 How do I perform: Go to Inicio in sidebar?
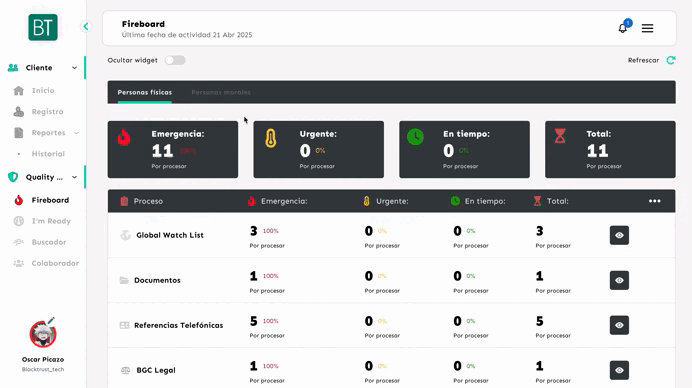click(x=43, y=90)
